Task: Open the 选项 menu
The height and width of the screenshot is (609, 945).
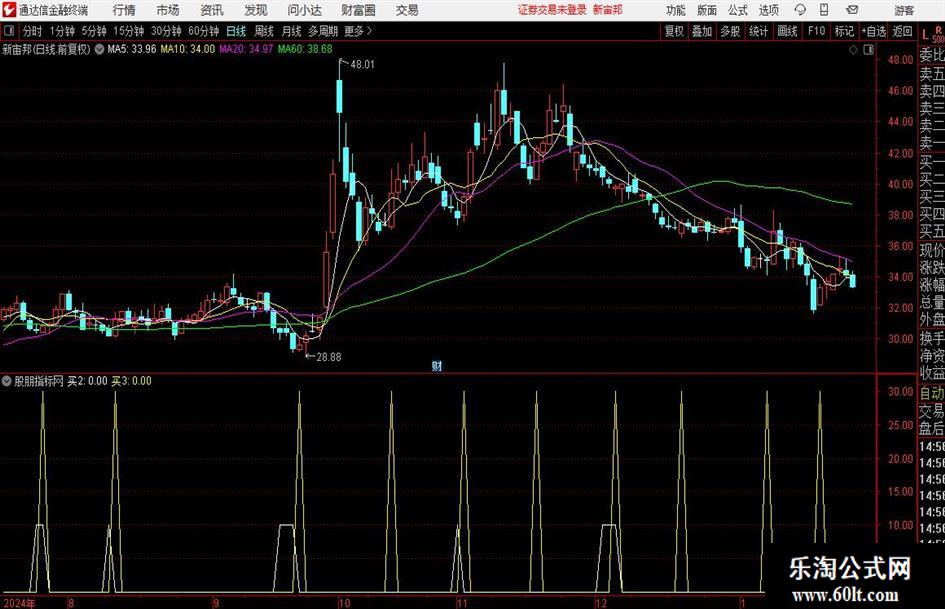Action: tap(768, 10)
